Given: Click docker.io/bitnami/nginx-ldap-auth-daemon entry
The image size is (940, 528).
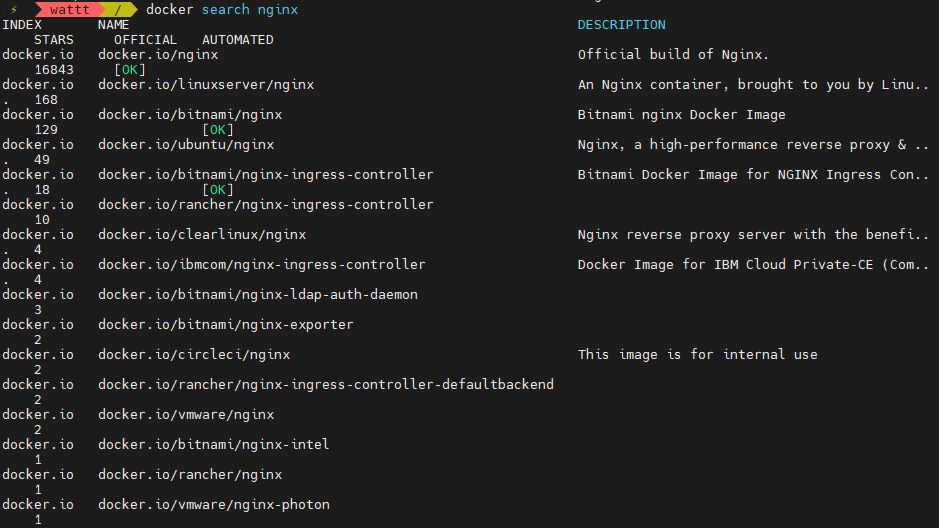Looking at the screenshot, I should coord(258,294).
